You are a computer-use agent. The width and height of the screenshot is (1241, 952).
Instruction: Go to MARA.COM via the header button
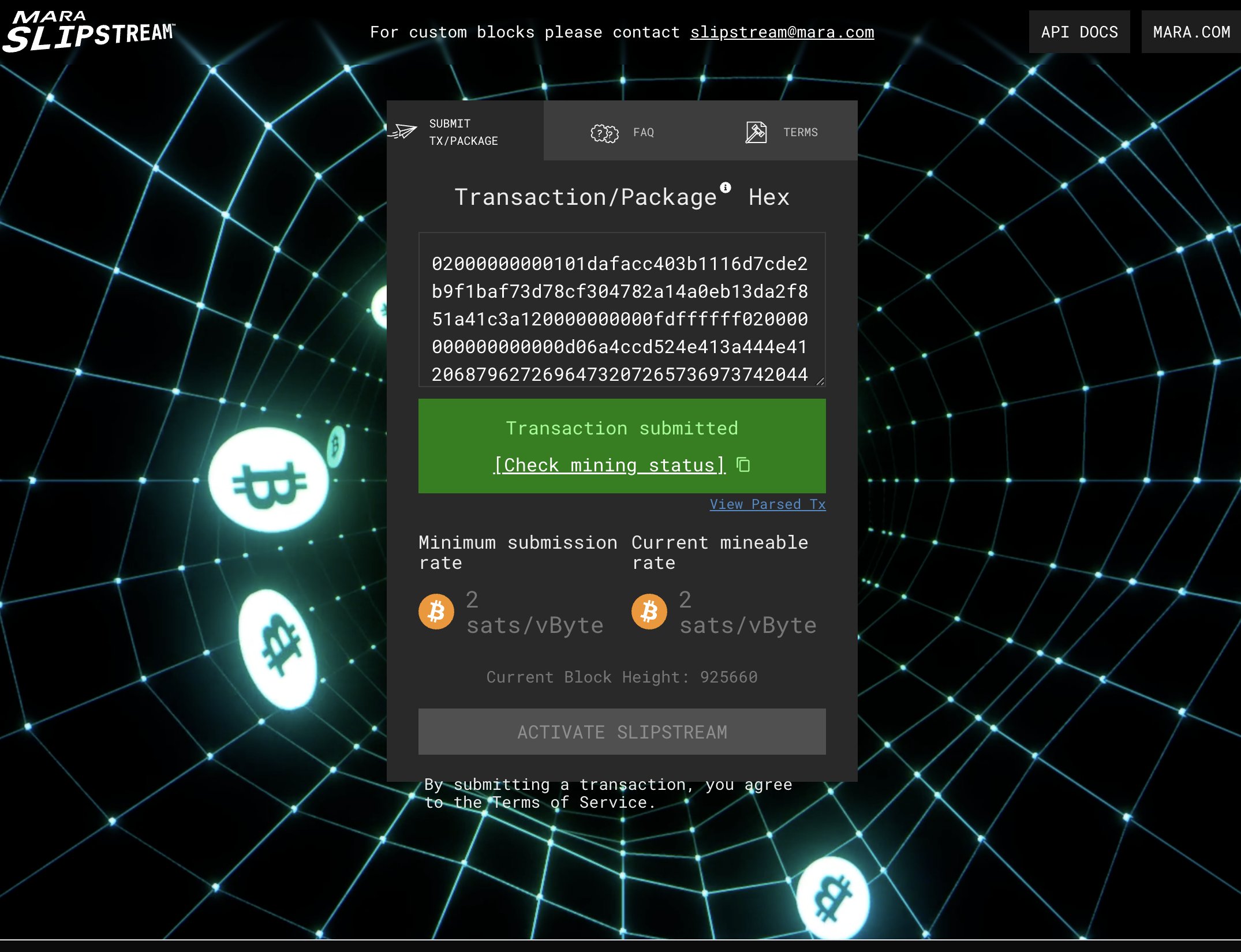tap(1191, 32)
